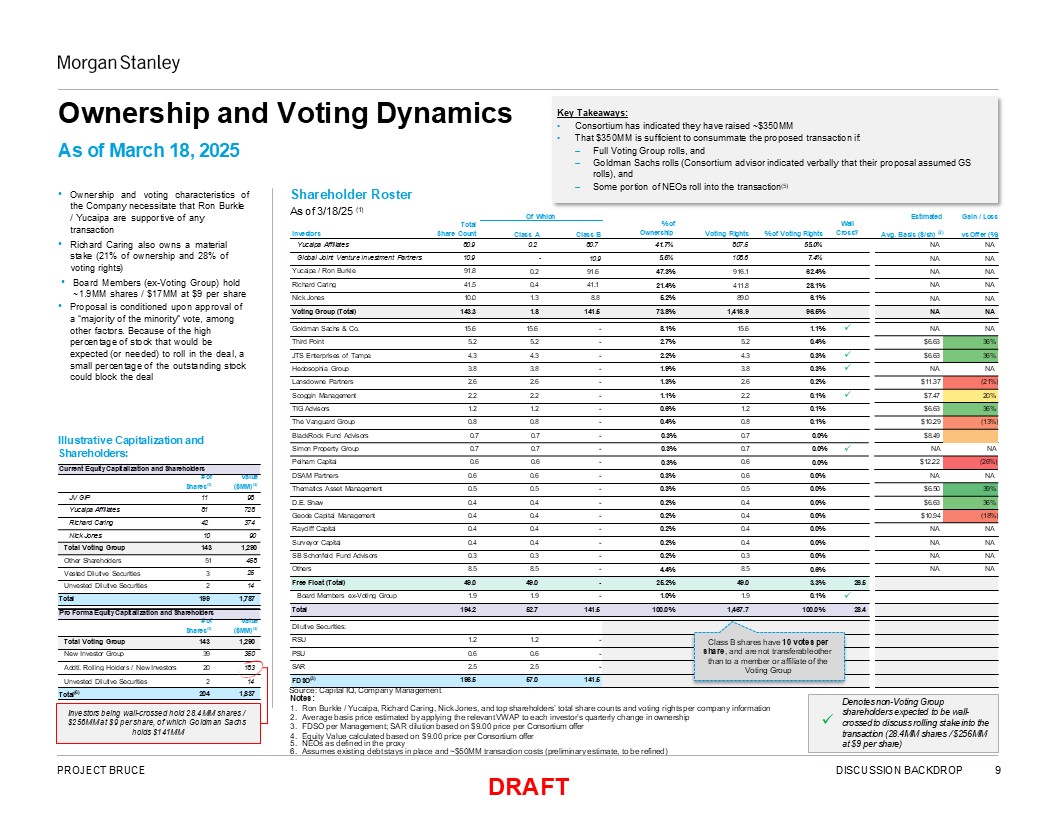This screenshot has width=1056, height=816.
Task: Click the "Pelham Capital" investor name
Action: pos(314,462)
